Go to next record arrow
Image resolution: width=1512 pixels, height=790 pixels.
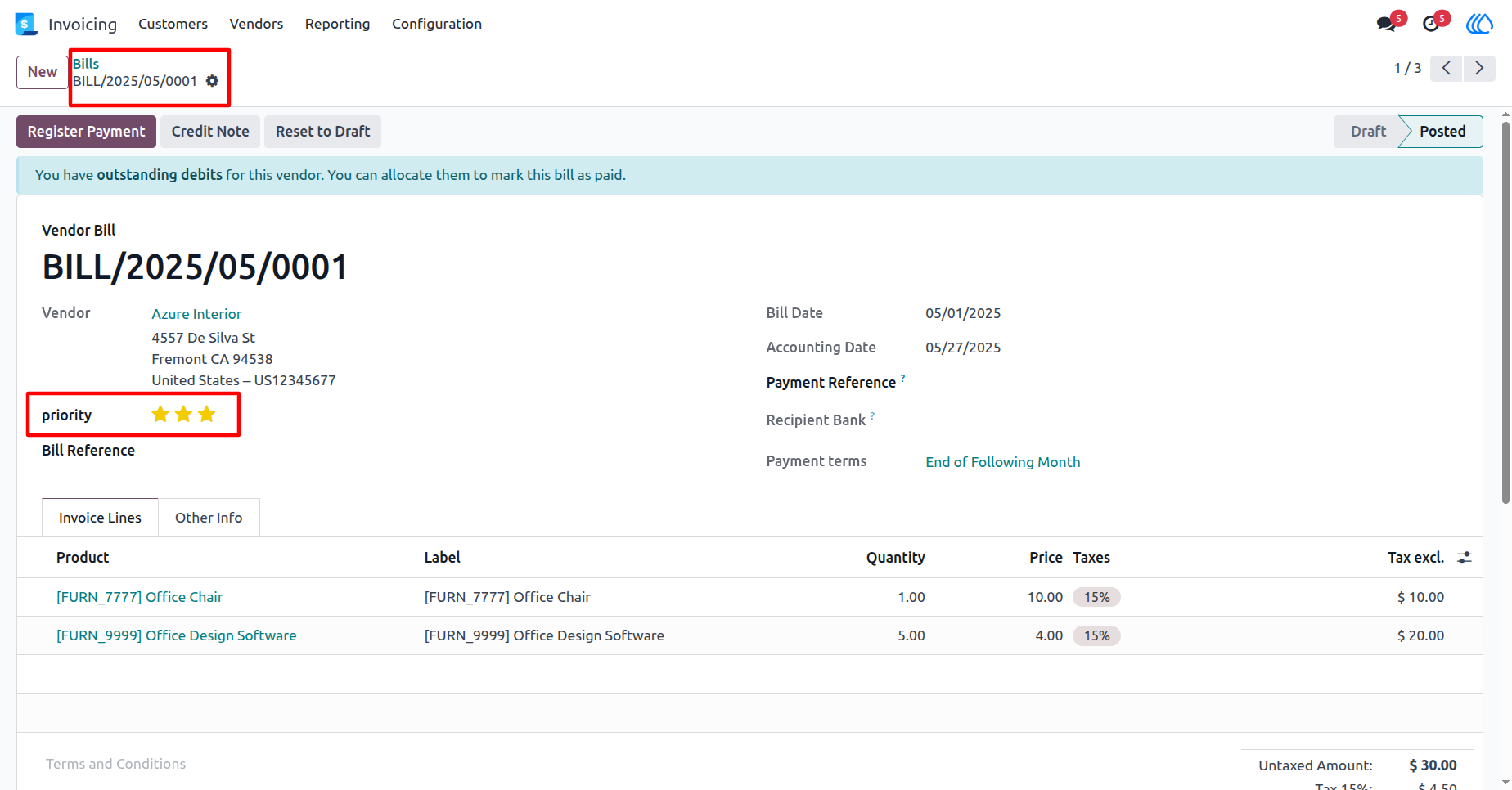point(1479,68)
